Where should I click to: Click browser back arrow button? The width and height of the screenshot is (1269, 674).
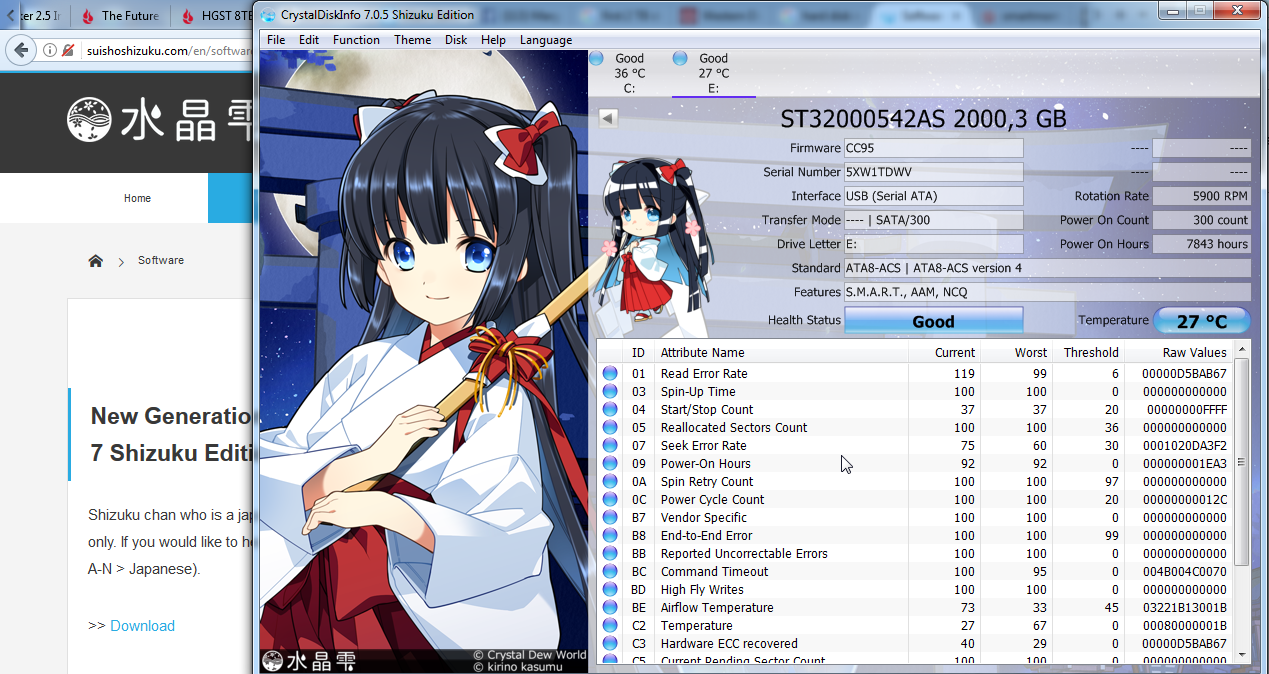coord(21,50)
